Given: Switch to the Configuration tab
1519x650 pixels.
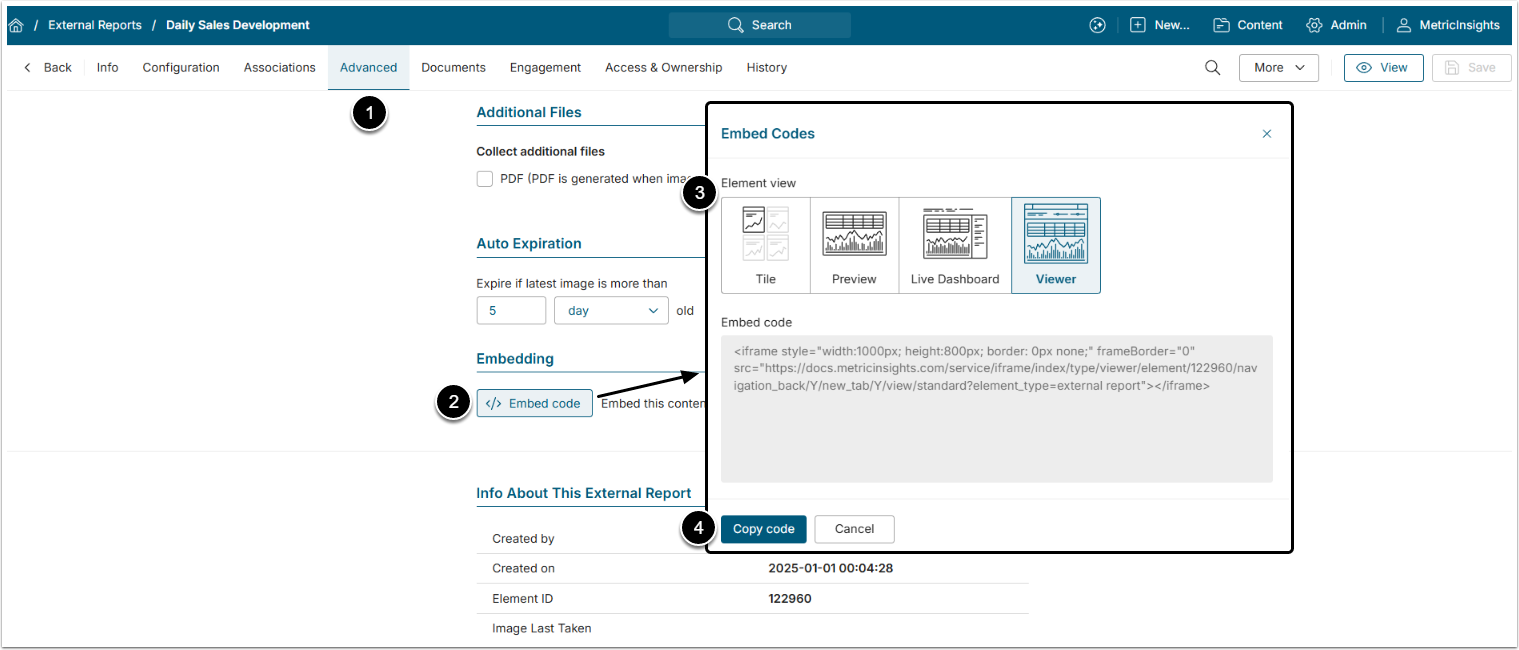Looking at the screenshot, I should (181, 68).
